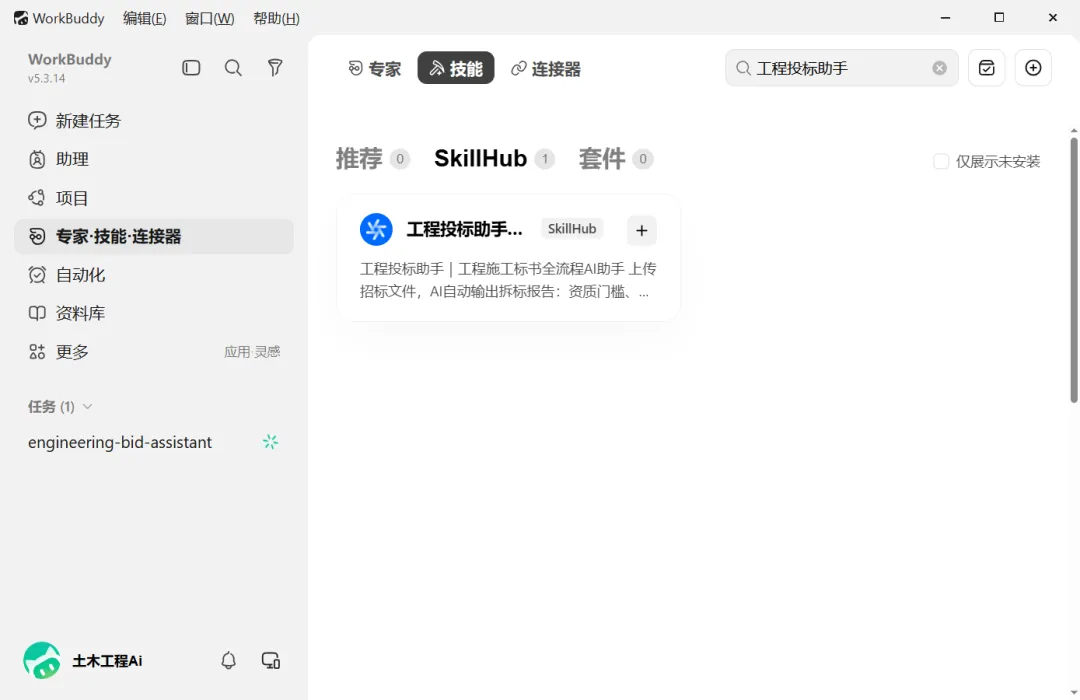Open the sidebar search magnifier icon
The image size is (1080, 700).
(x=233, y=68)
